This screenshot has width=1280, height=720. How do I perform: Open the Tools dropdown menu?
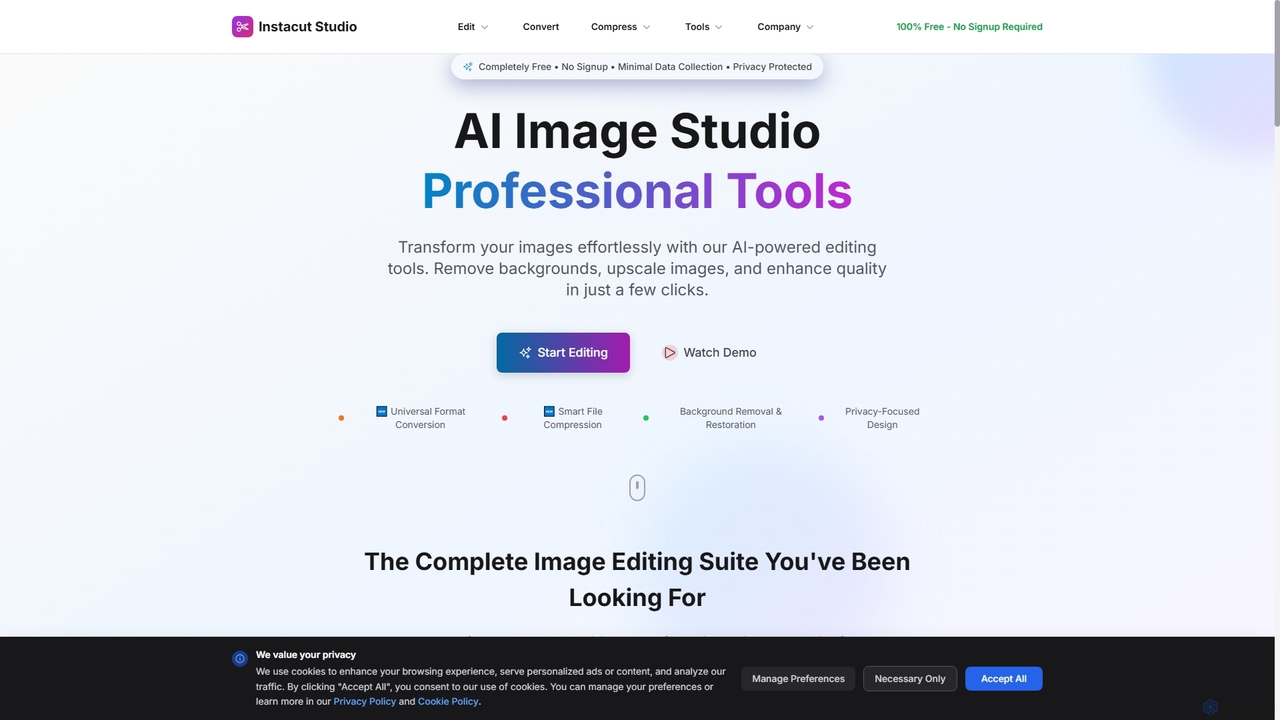point(704,27)
